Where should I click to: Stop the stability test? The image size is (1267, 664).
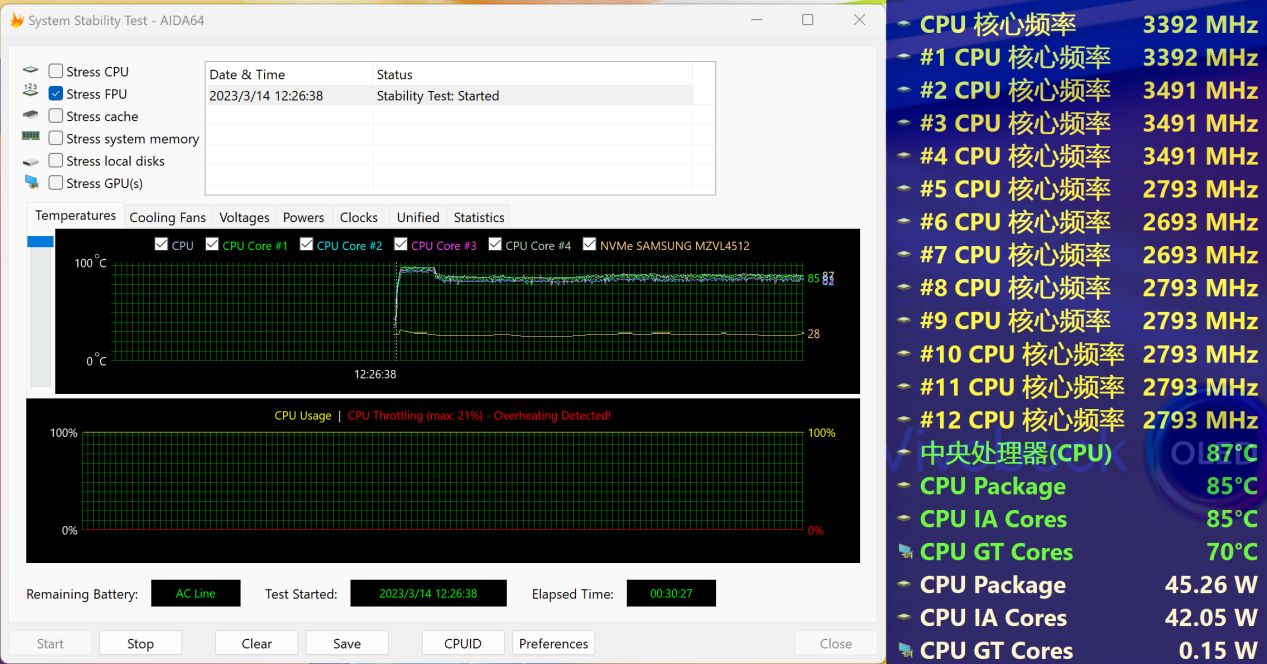(x=140, y=644)
